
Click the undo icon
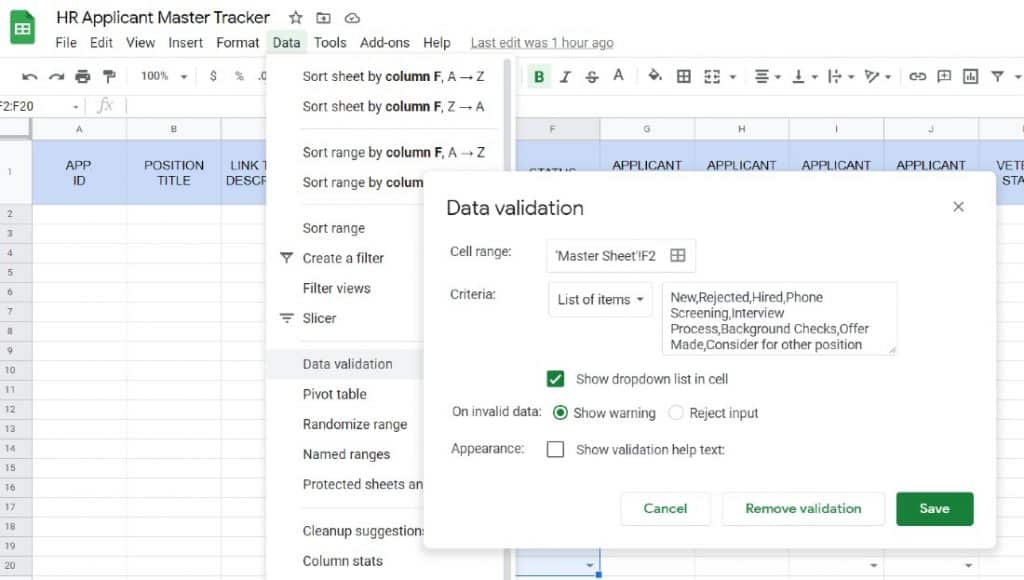[29, 76]
